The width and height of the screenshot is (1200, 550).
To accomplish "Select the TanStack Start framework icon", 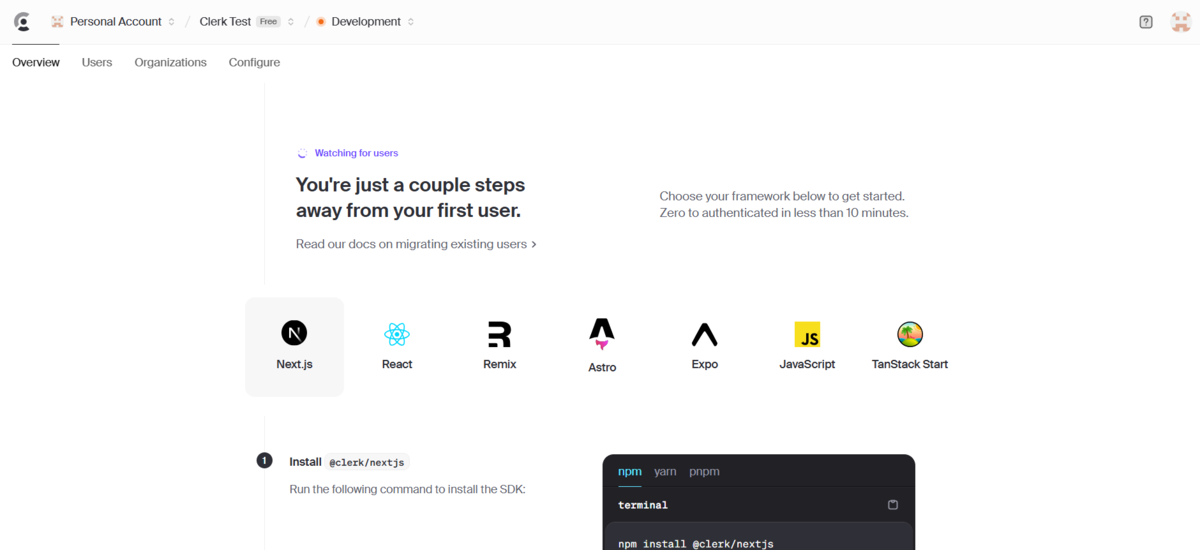I will pos(910,334).
